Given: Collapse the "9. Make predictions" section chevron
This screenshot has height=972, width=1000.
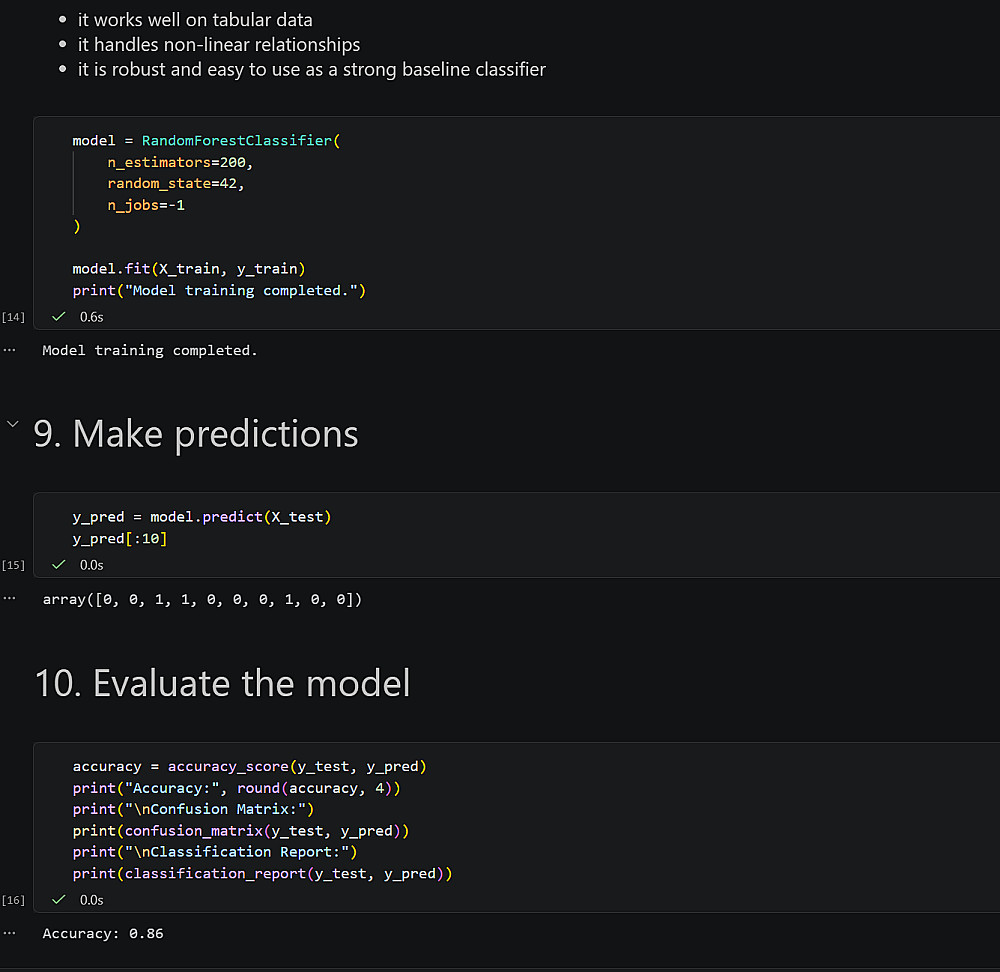Looking at the screenshot, I should click(12, 425).
